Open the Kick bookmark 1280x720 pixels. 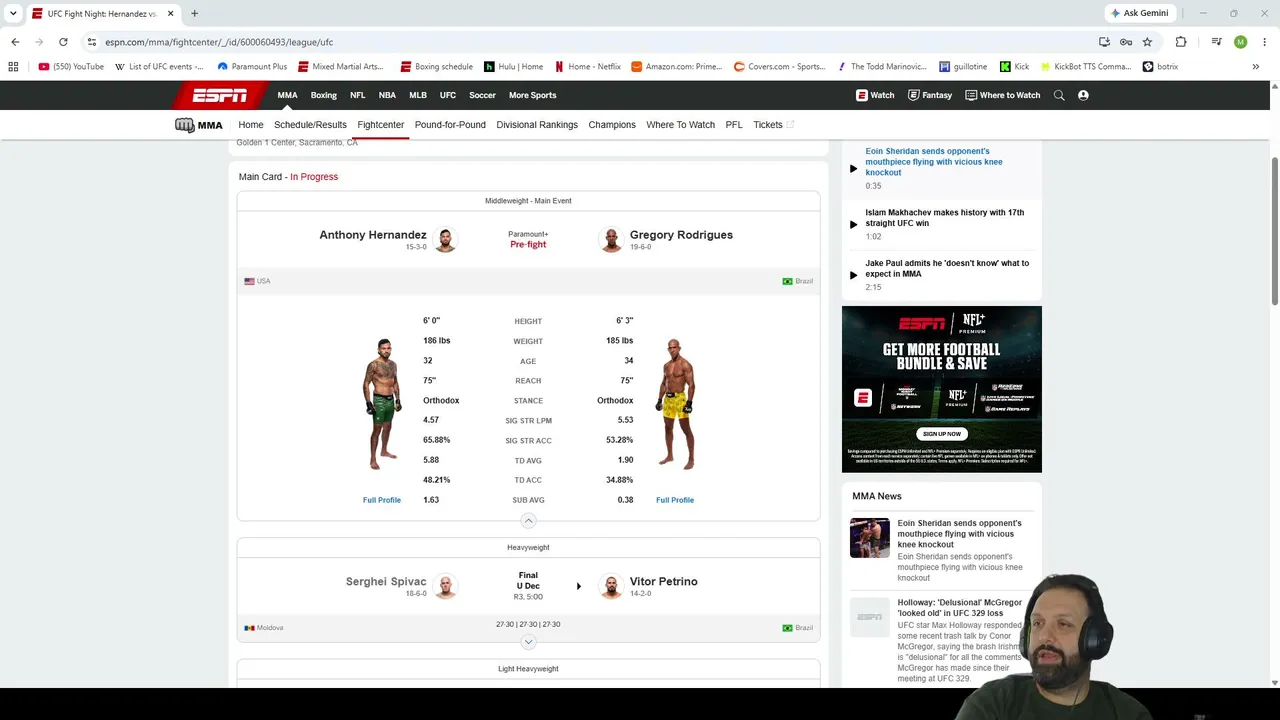tap(1014, 67)
